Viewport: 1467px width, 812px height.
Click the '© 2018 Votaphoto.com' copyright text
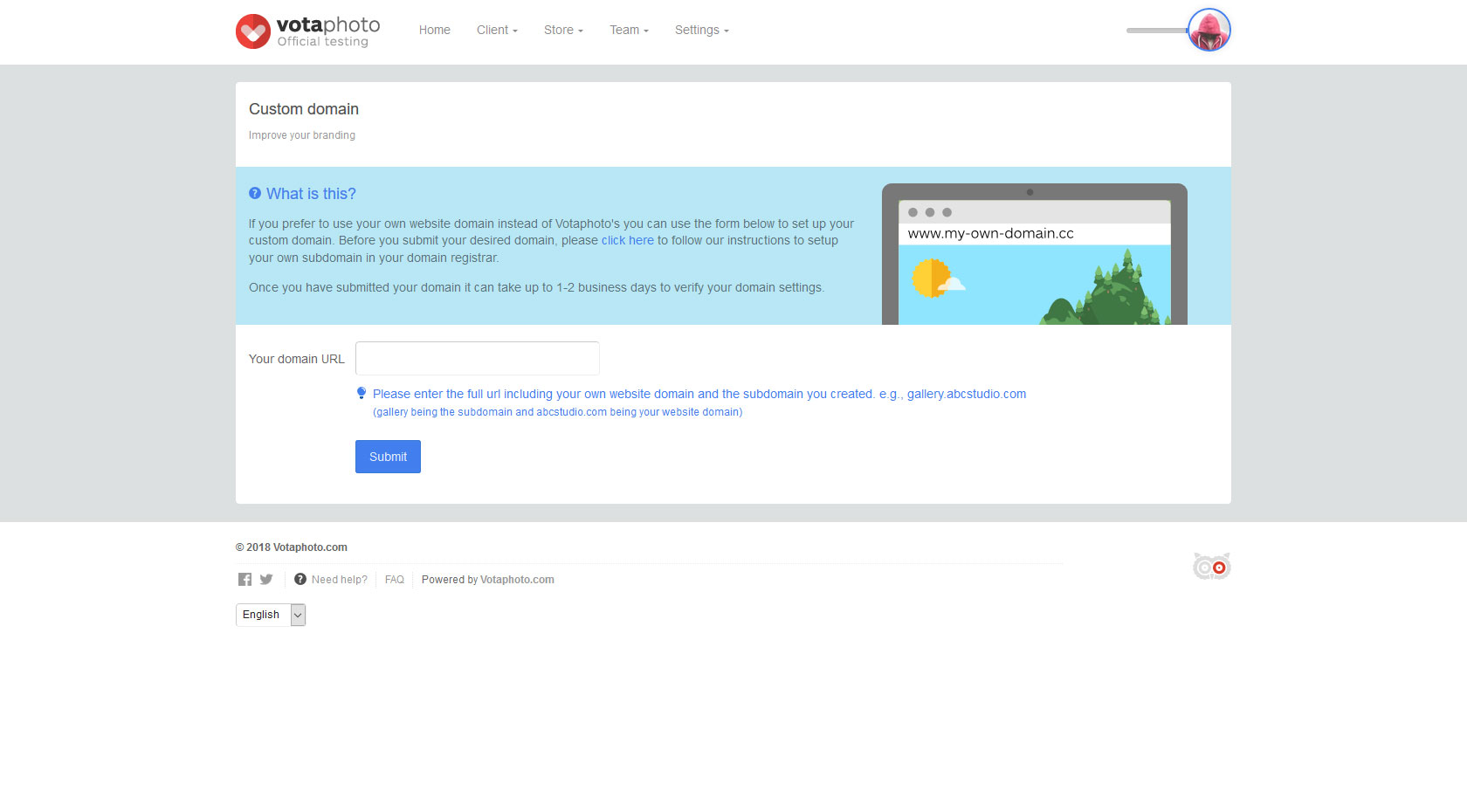click(x=292, y=547)
